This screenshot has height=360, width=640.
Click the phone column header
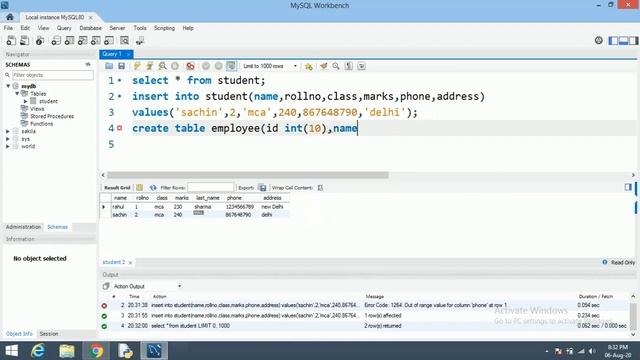pyautogui.click(x=234, y=198)
